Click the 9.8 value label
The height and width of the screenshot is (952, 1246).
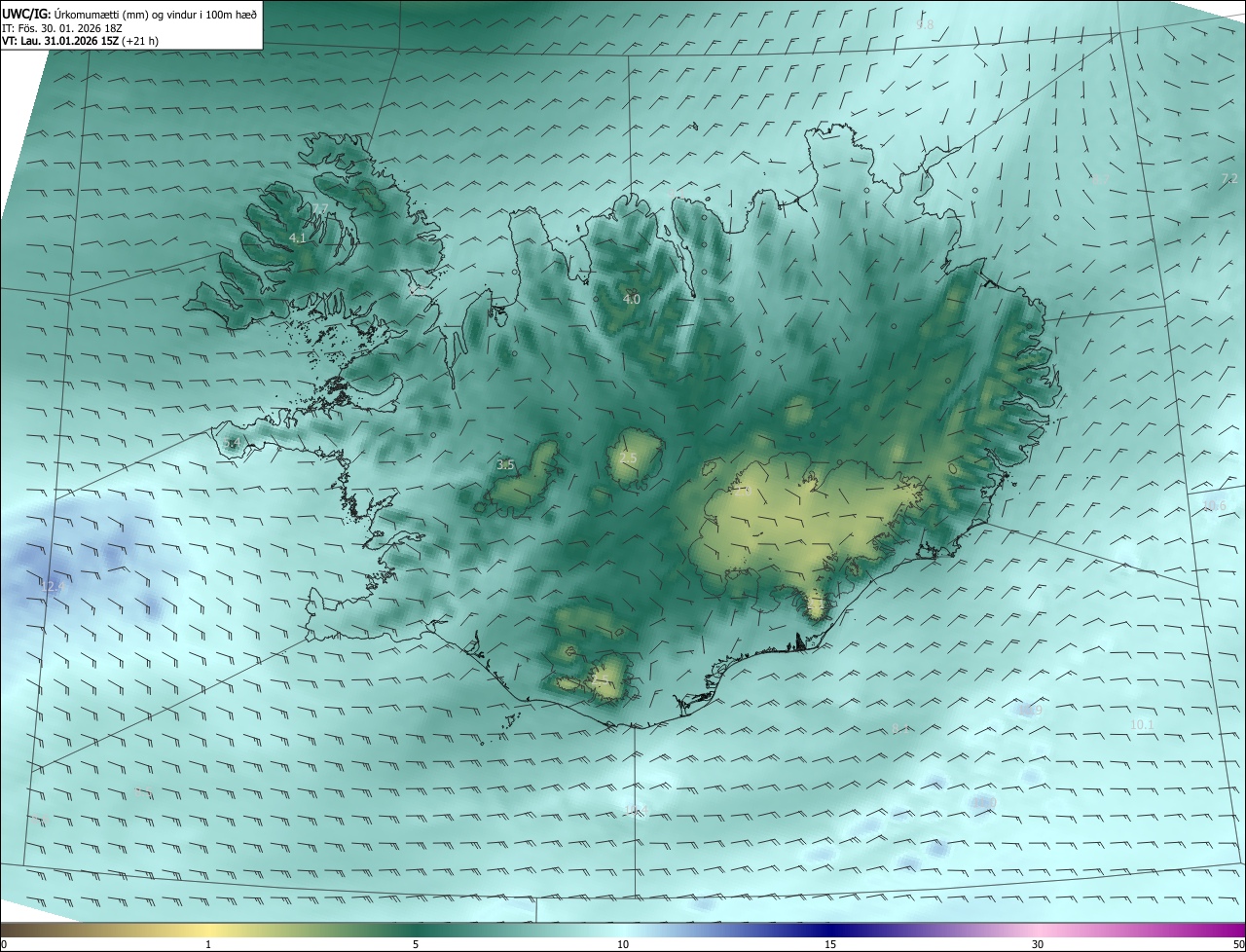point(925,23)
